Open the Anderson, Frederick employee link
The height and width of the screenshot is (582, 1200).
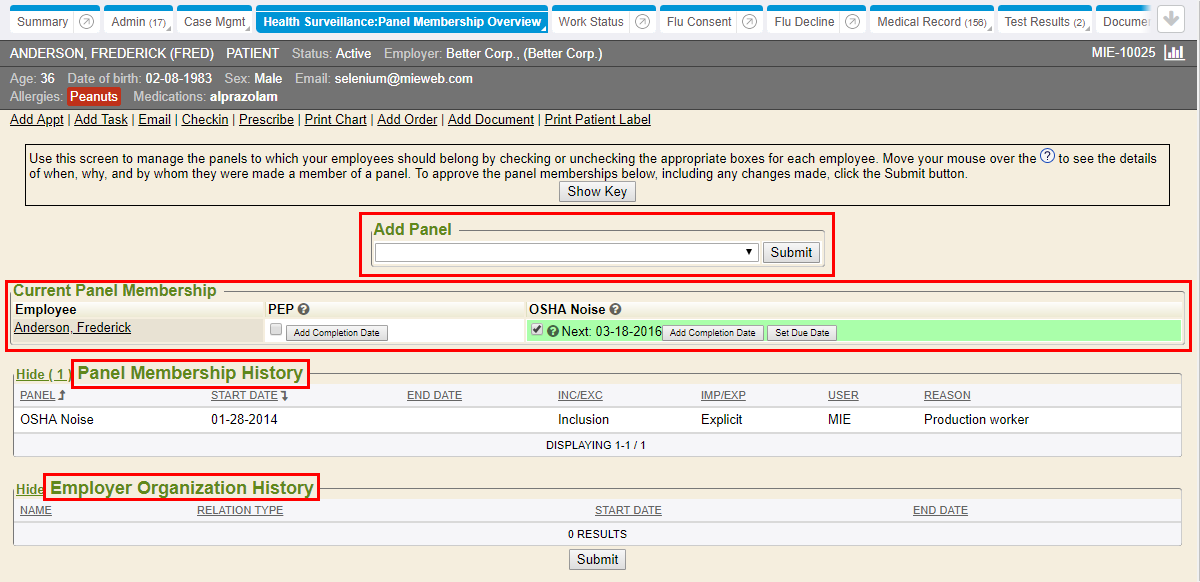[x=72, y=328]
